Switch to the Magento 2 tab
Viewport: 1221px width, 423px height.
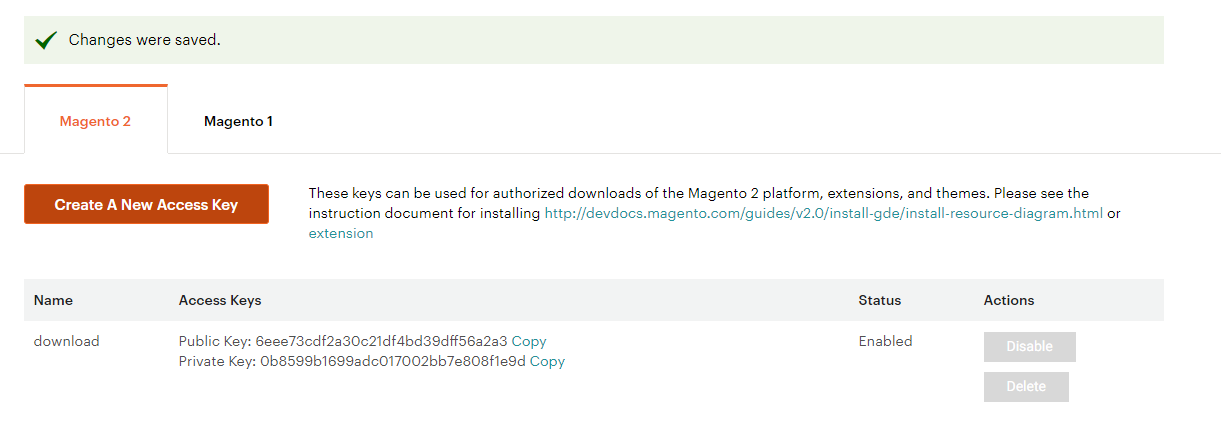click(x=95, y=121)
